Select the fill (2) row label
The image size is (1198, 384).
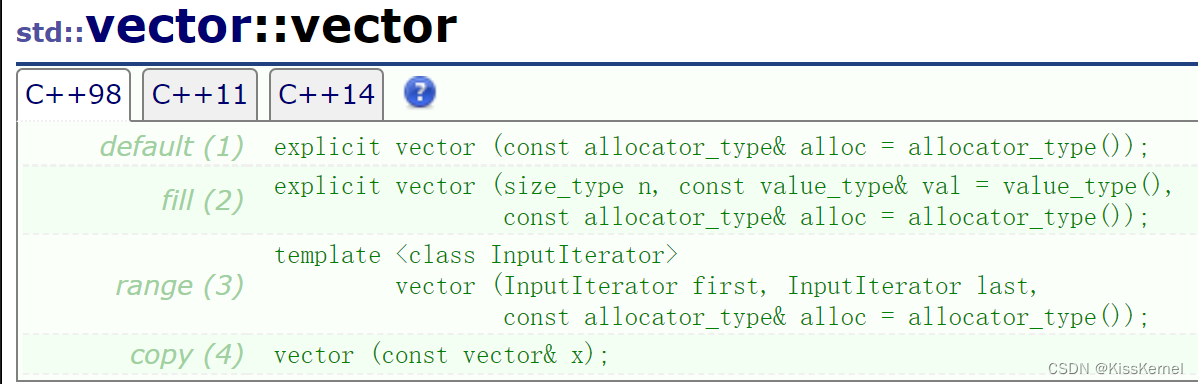(202, 200)
